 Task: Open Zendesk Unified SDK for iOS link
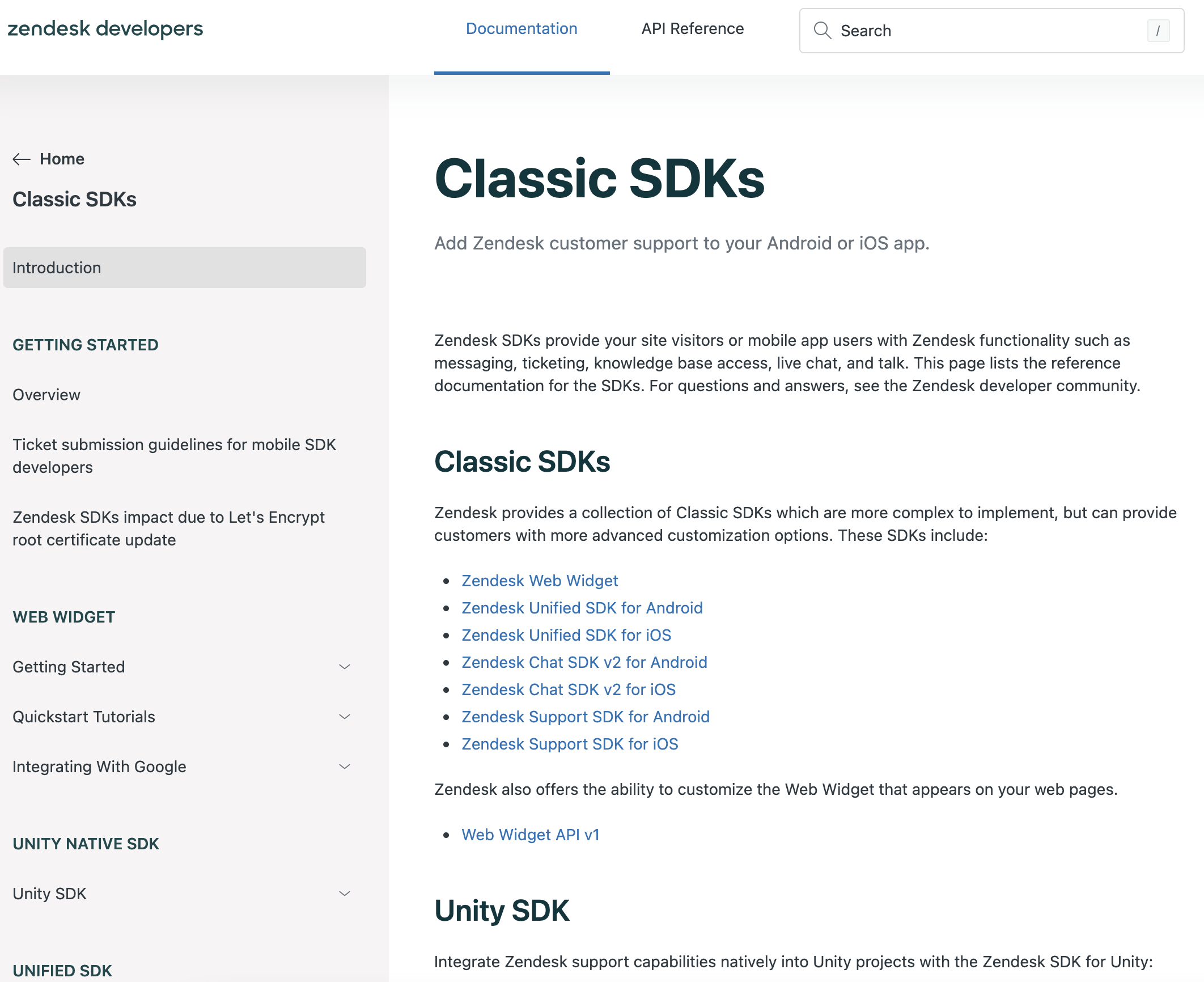point(566,635)
